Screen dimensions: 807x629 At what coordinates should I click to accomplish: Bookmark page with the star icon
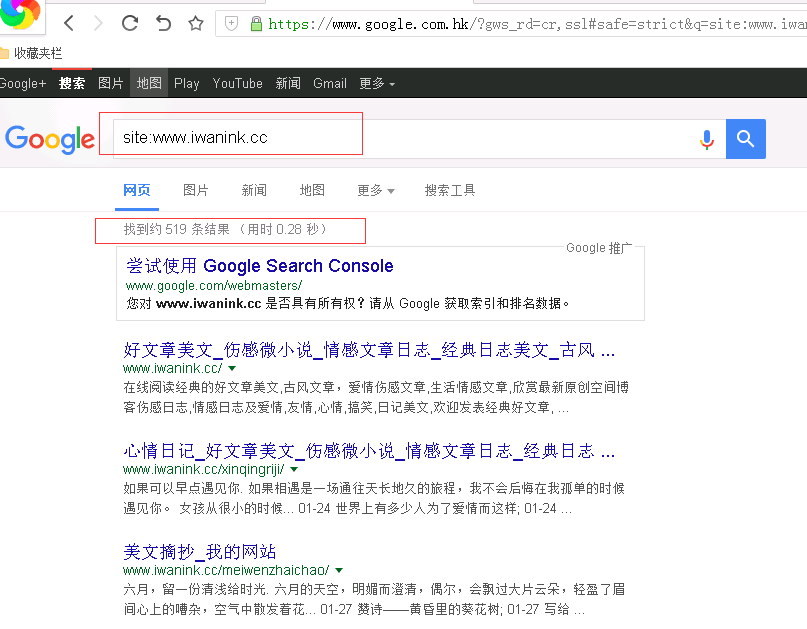pos(196,23)
